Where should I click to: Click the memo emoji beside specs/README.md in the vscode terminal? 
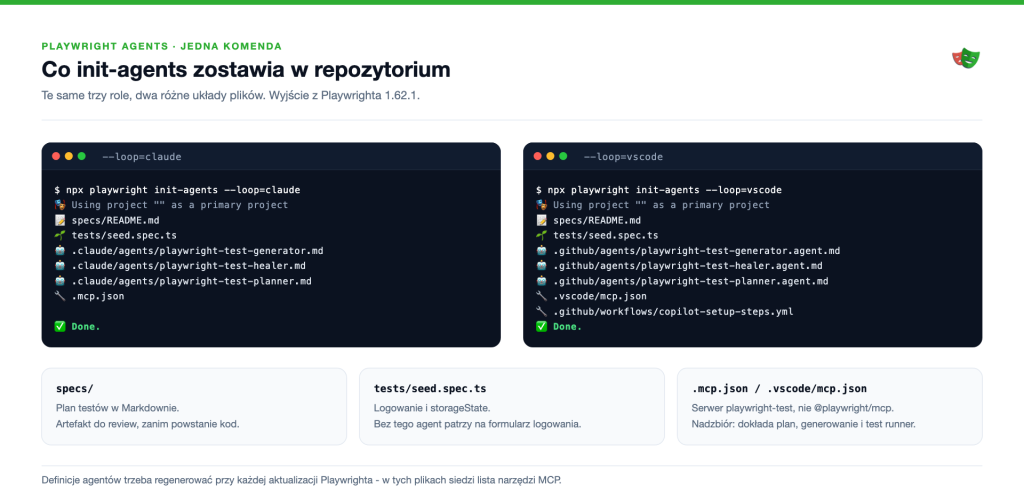541,220
